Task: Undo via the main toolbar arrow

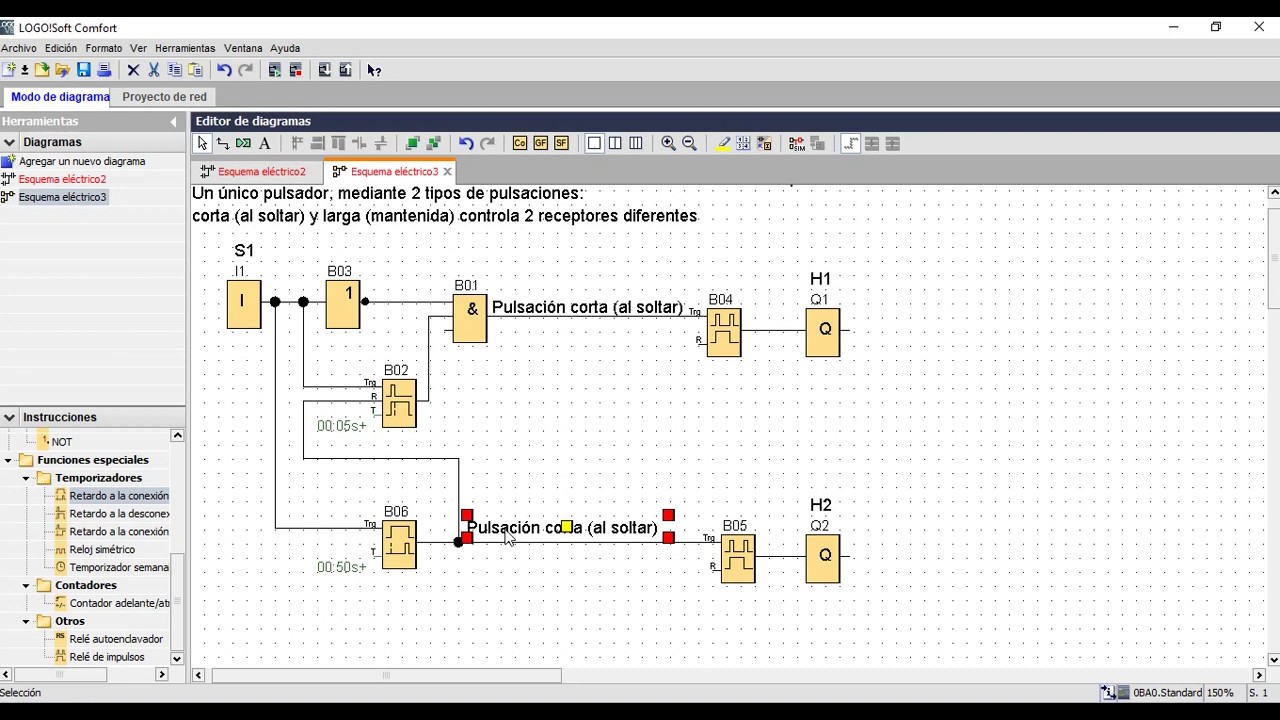Action: click(224, 70)
